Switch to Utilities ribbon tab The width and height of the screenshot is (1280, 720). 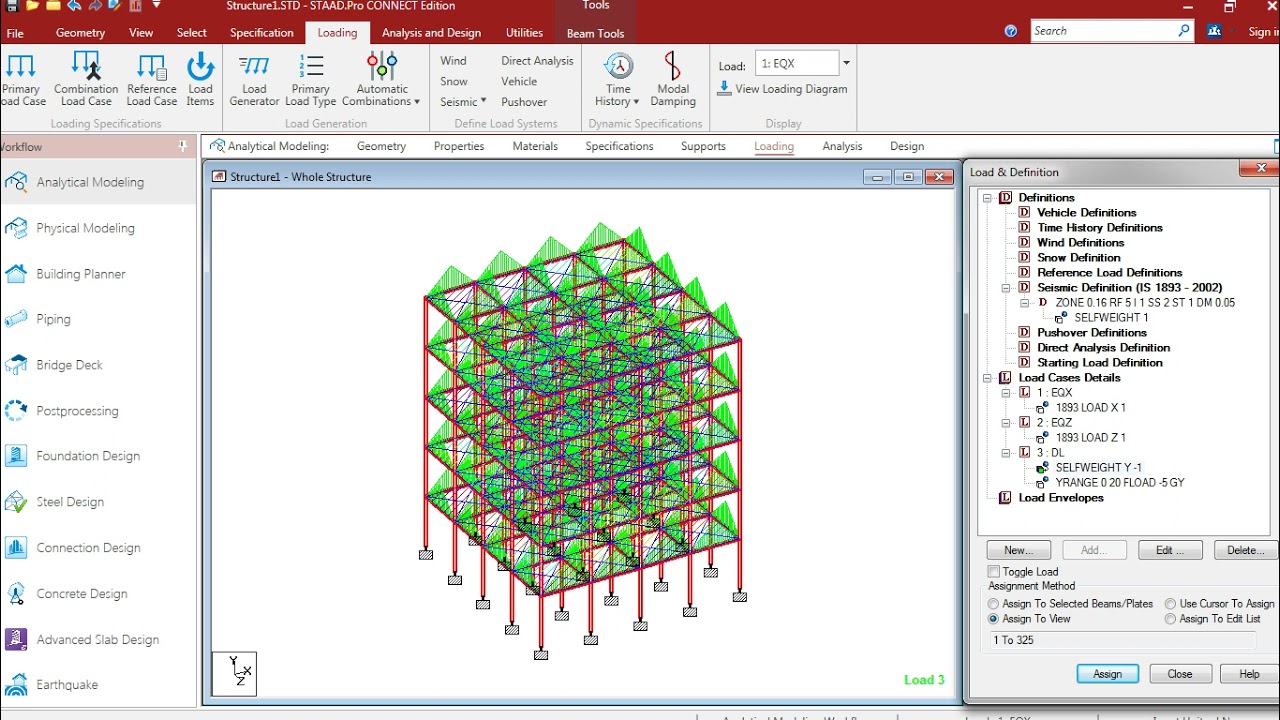tap(524, 33)
